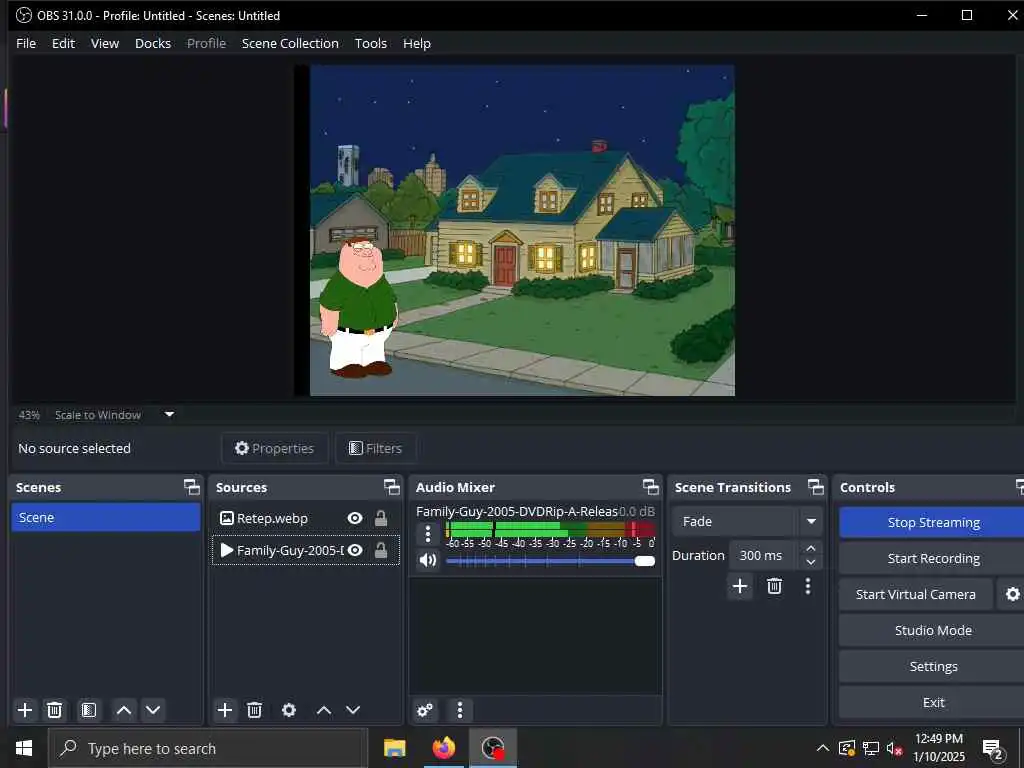1024x768 pixels.
Task: Select the Family-Guy-2005 source row
Action: [x=306, y=551]
